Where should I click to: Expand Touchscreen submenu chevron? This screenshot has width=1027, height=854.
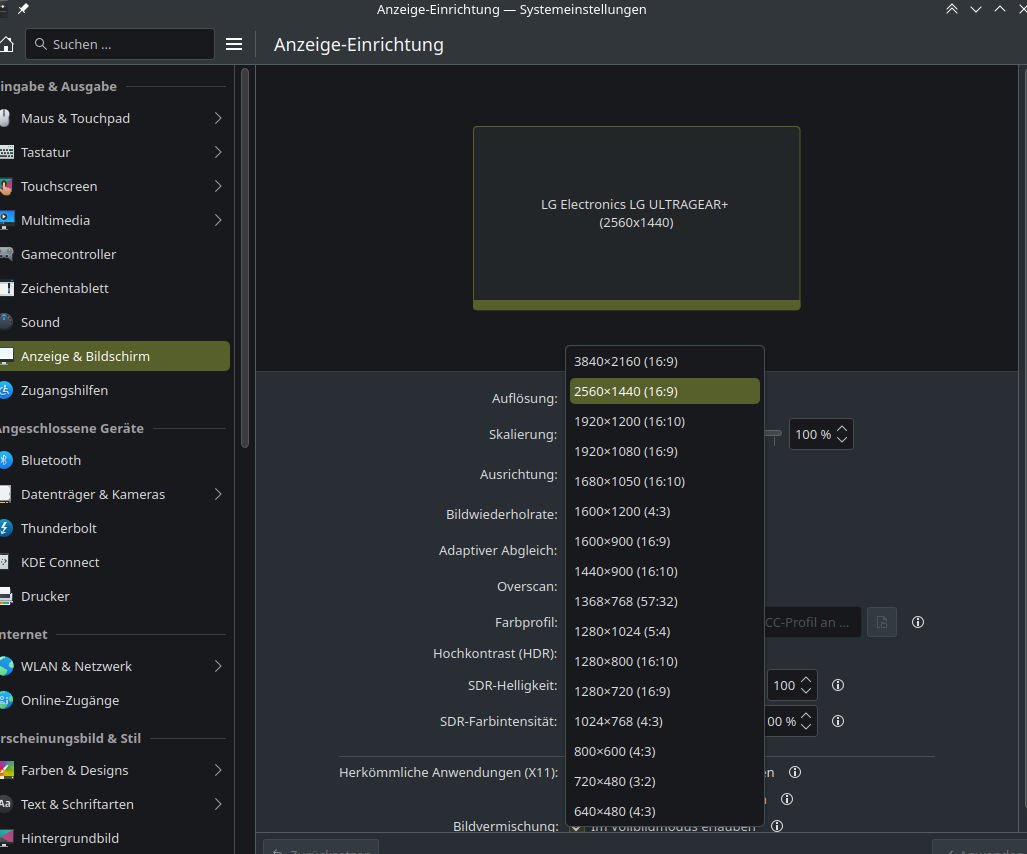(218, 187)
